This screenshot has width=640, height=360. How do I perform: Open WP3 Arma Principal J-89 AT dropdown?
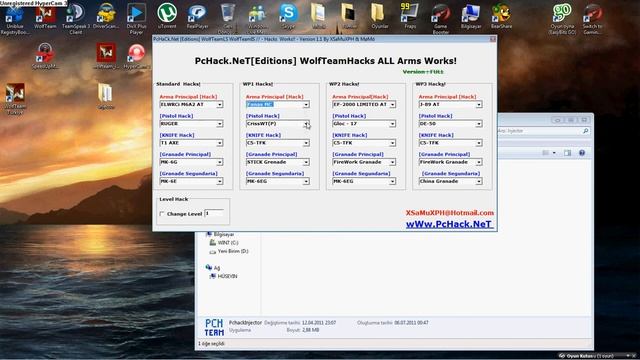point(479,105)
